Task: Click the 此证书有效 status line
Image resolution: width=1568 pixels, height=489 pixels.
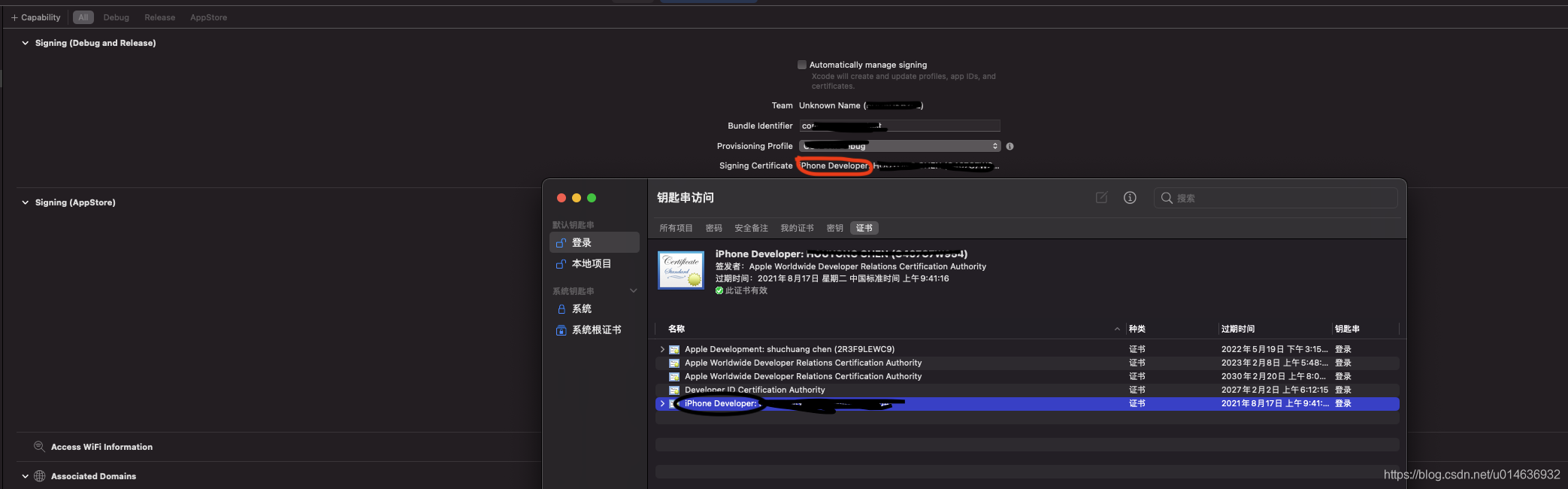Action: click(x=742, y=290)
